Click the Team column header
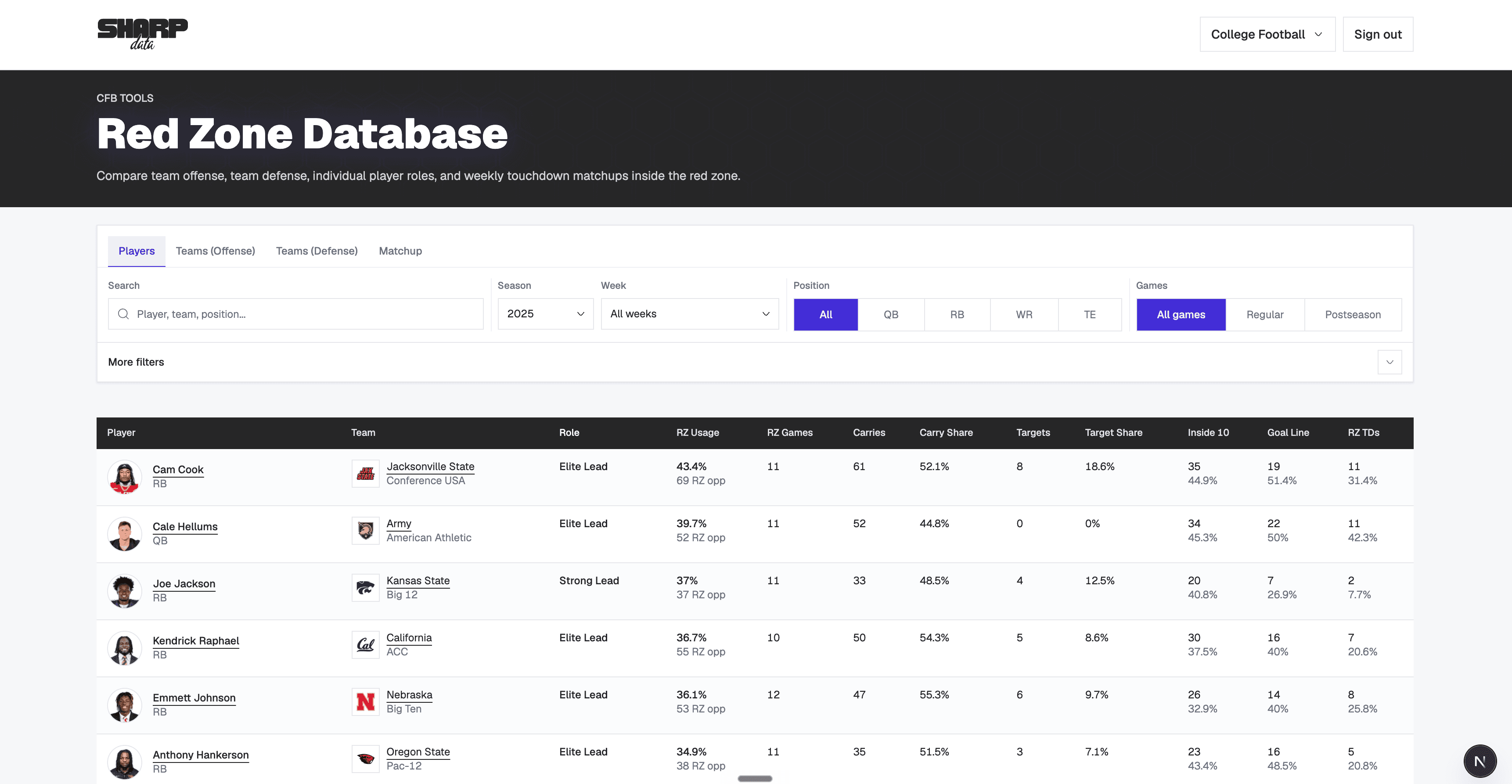The height and width of the screenshot is (784, 1512). click(x=363, y=432)
